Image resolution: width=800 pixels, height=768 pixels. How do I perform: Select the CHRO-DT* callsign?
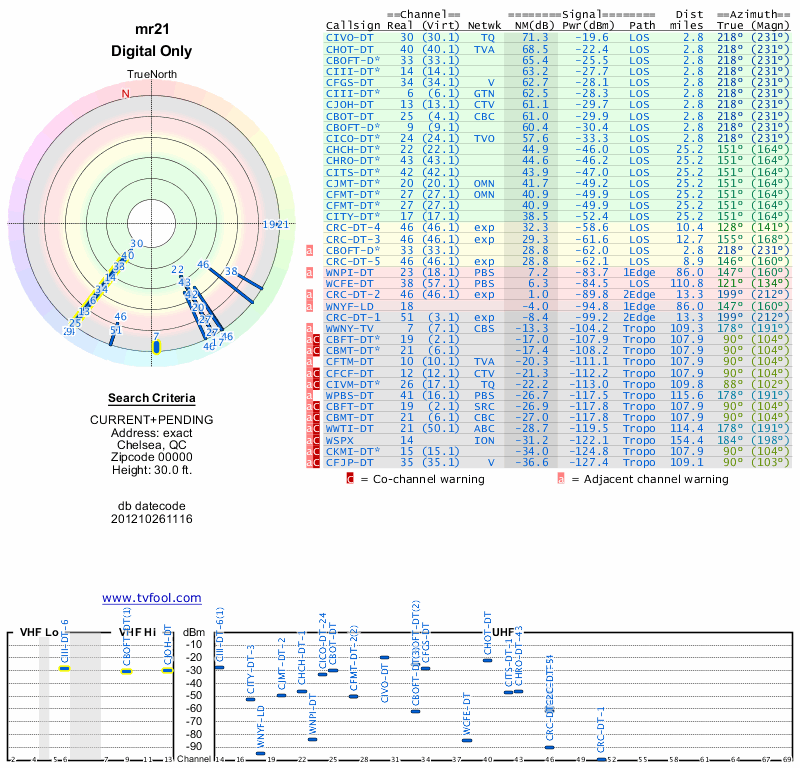pos(353,161)
